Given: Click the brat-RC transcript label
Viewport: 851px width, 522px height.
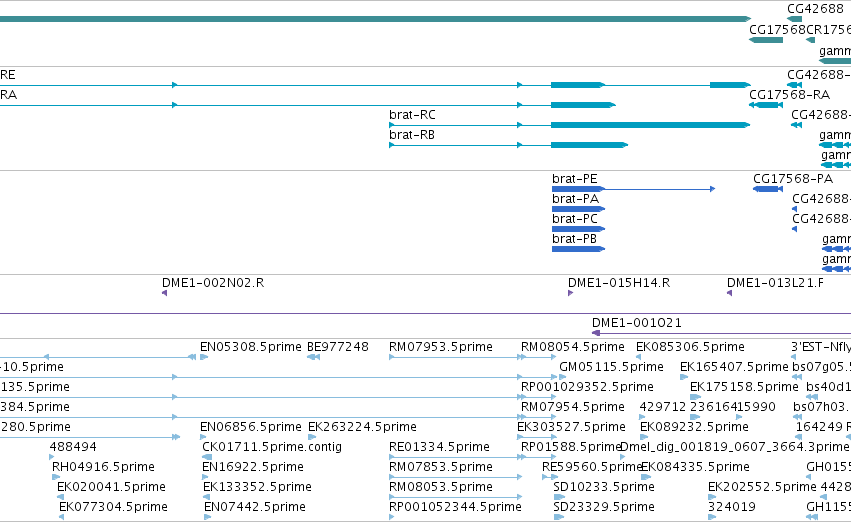Looking at the screenshot, I should (412, 115).
